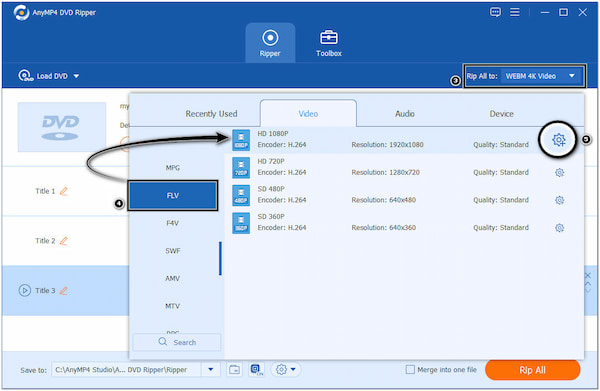Viewport: 600px width, 391px height.
Task: Choose FLV in the format list
Action: [173, 196]
